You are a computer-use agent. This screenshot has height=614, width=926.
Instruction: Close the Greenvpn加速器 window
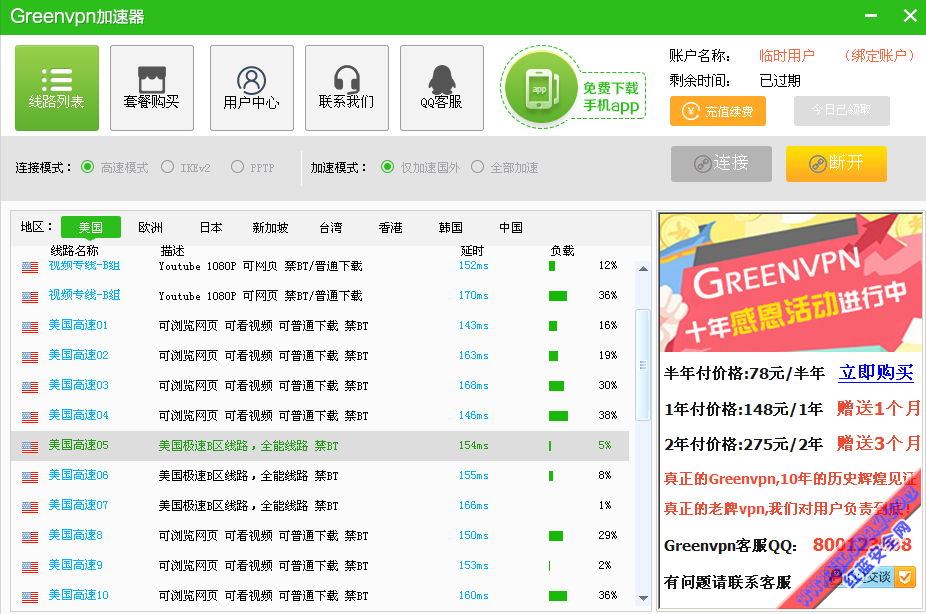pos(910,16)
